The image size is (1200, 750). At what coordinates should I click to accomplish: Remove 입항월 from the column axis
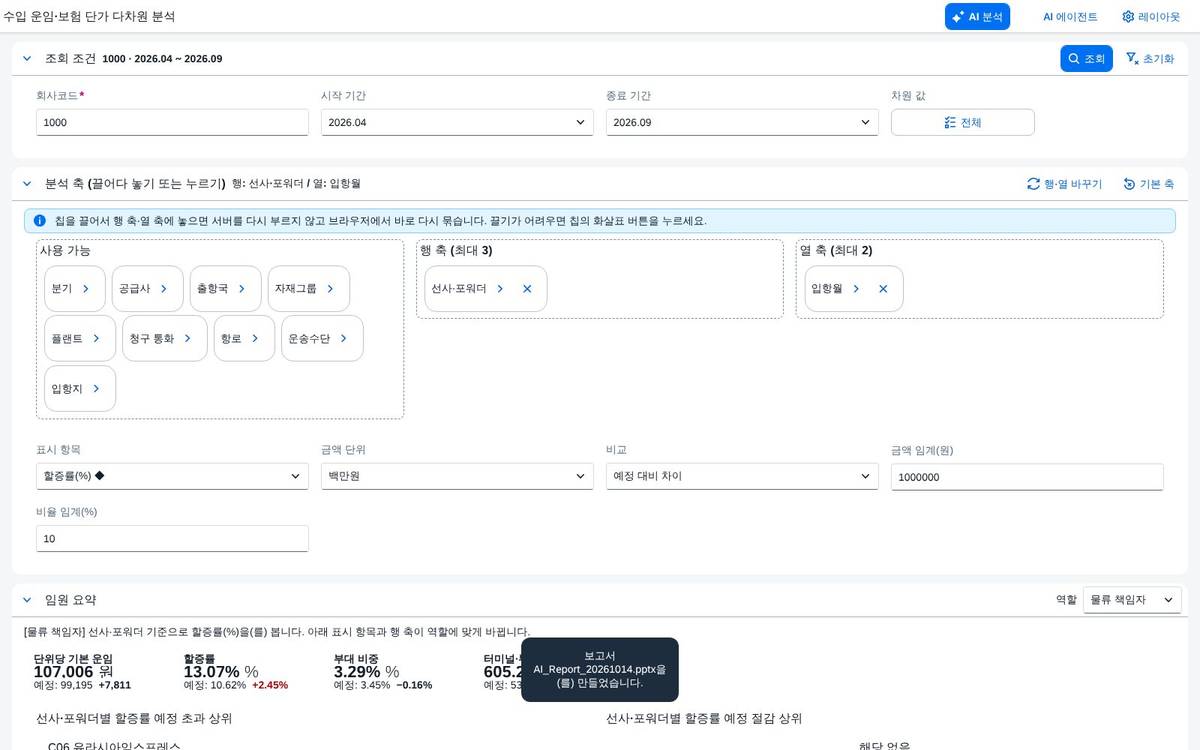coord(883,288)
